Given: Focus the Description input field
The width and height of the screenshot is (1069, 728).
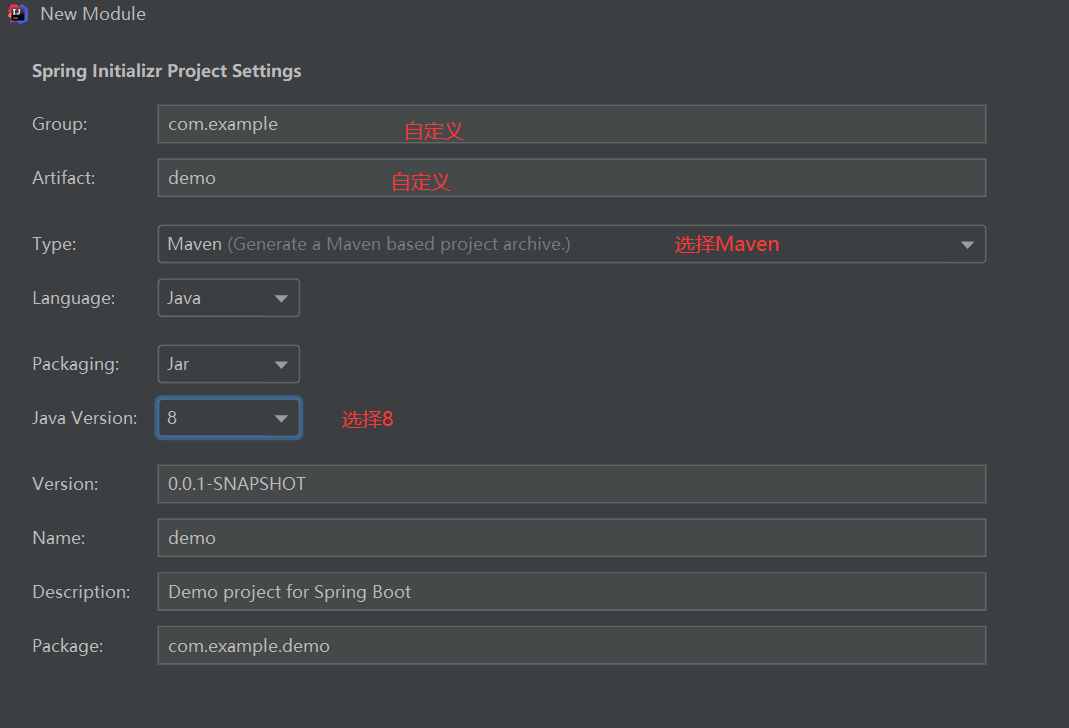Looking at the screenshot, I should tap(571, 592).
